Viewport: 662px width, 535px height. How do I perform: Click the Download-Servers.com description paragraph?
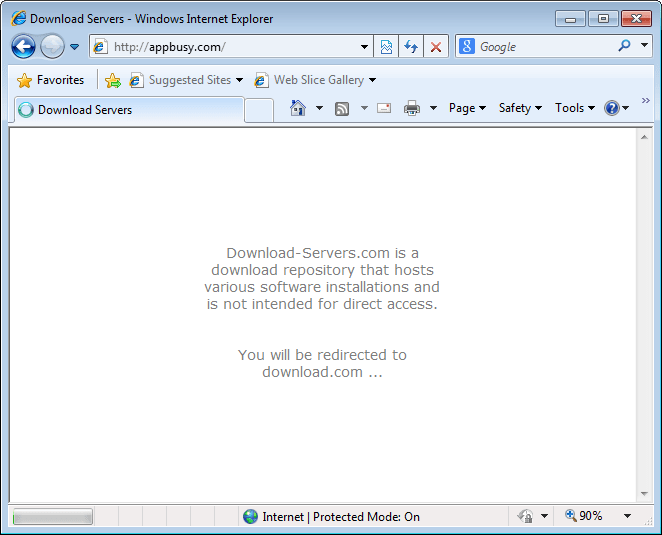point(322,279)
